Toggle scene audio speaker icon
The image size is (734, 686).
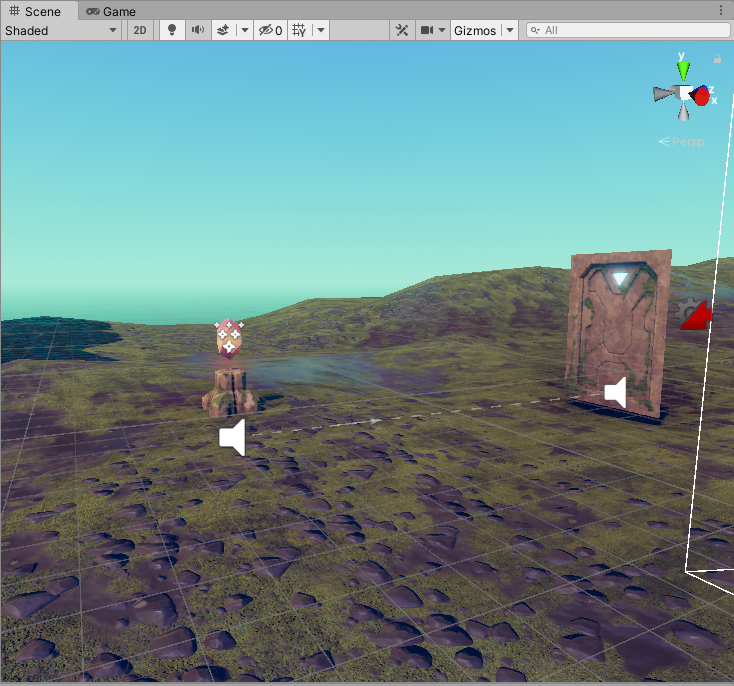click(198, 30)
